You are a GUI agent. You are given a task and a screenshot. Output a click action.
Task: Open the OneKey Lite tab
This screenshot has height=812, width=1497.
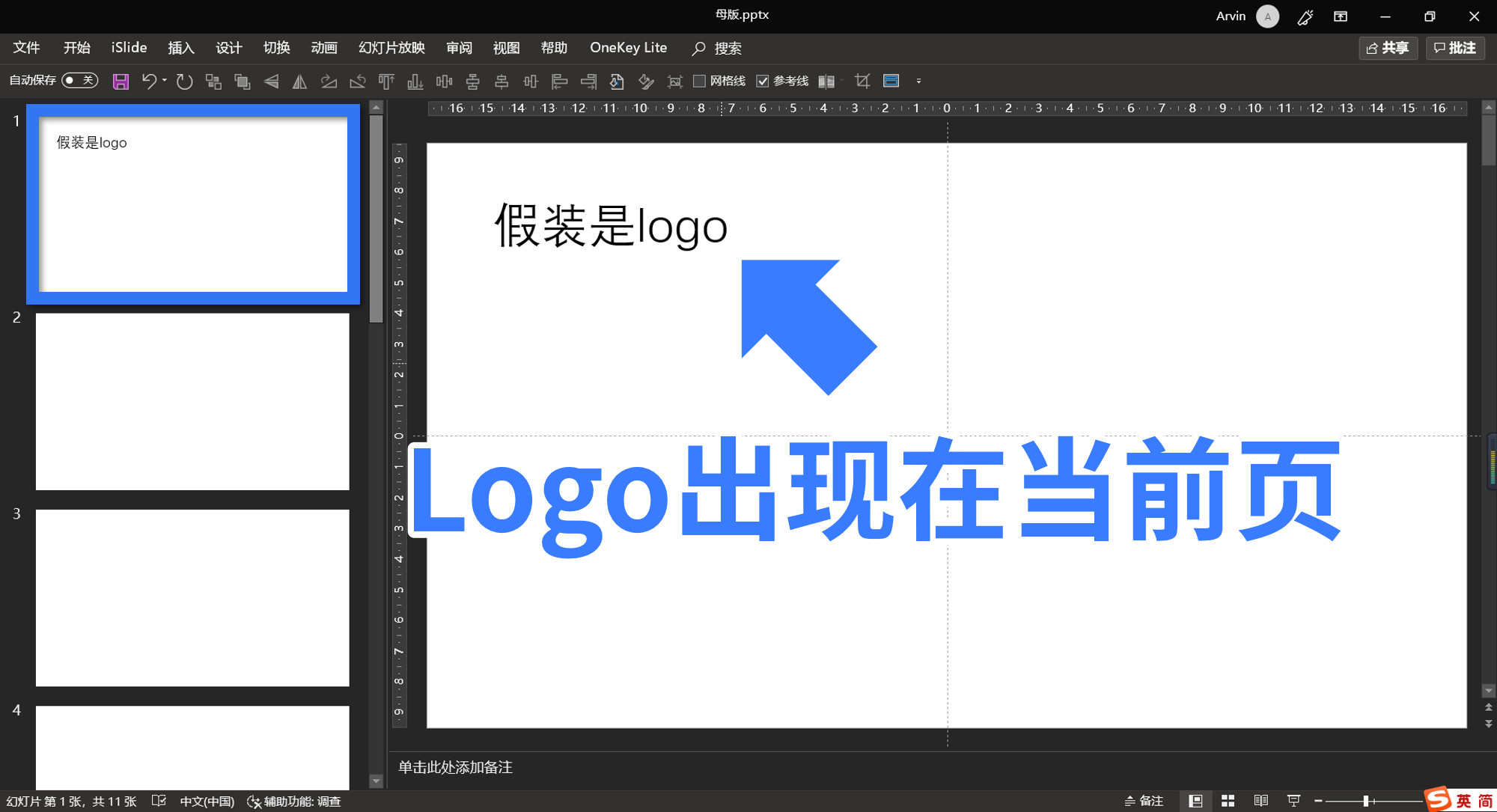click(x=628, y=48)
